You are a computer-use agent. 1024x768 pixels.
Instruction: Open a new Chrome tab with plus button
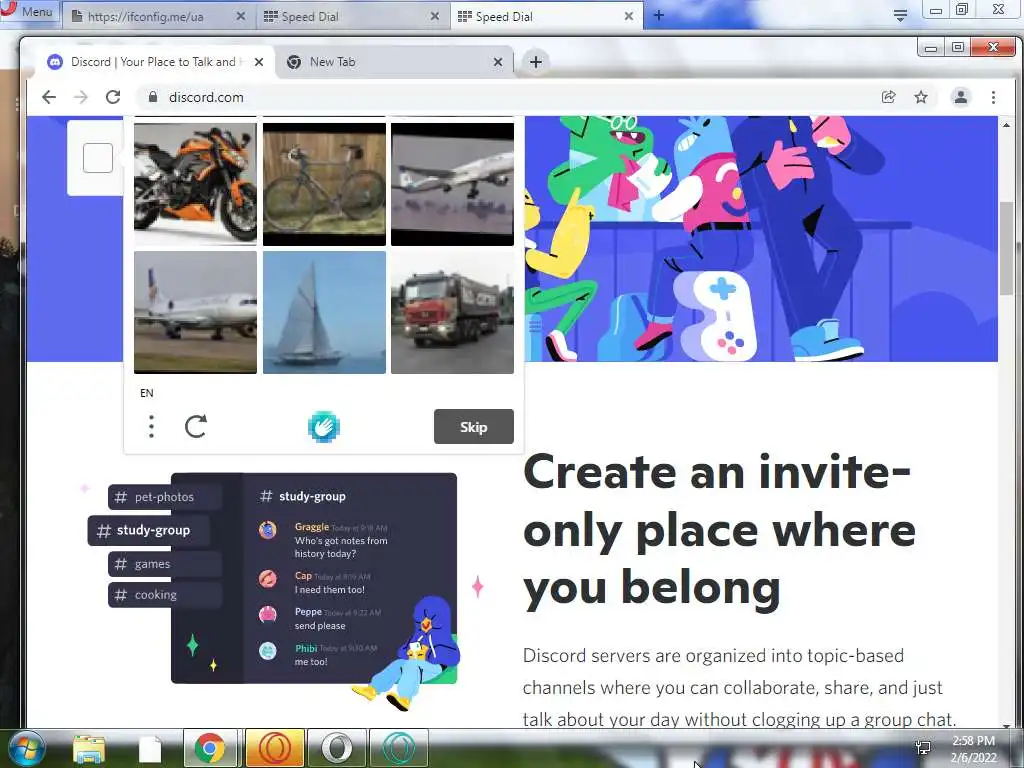coord(536,62)
